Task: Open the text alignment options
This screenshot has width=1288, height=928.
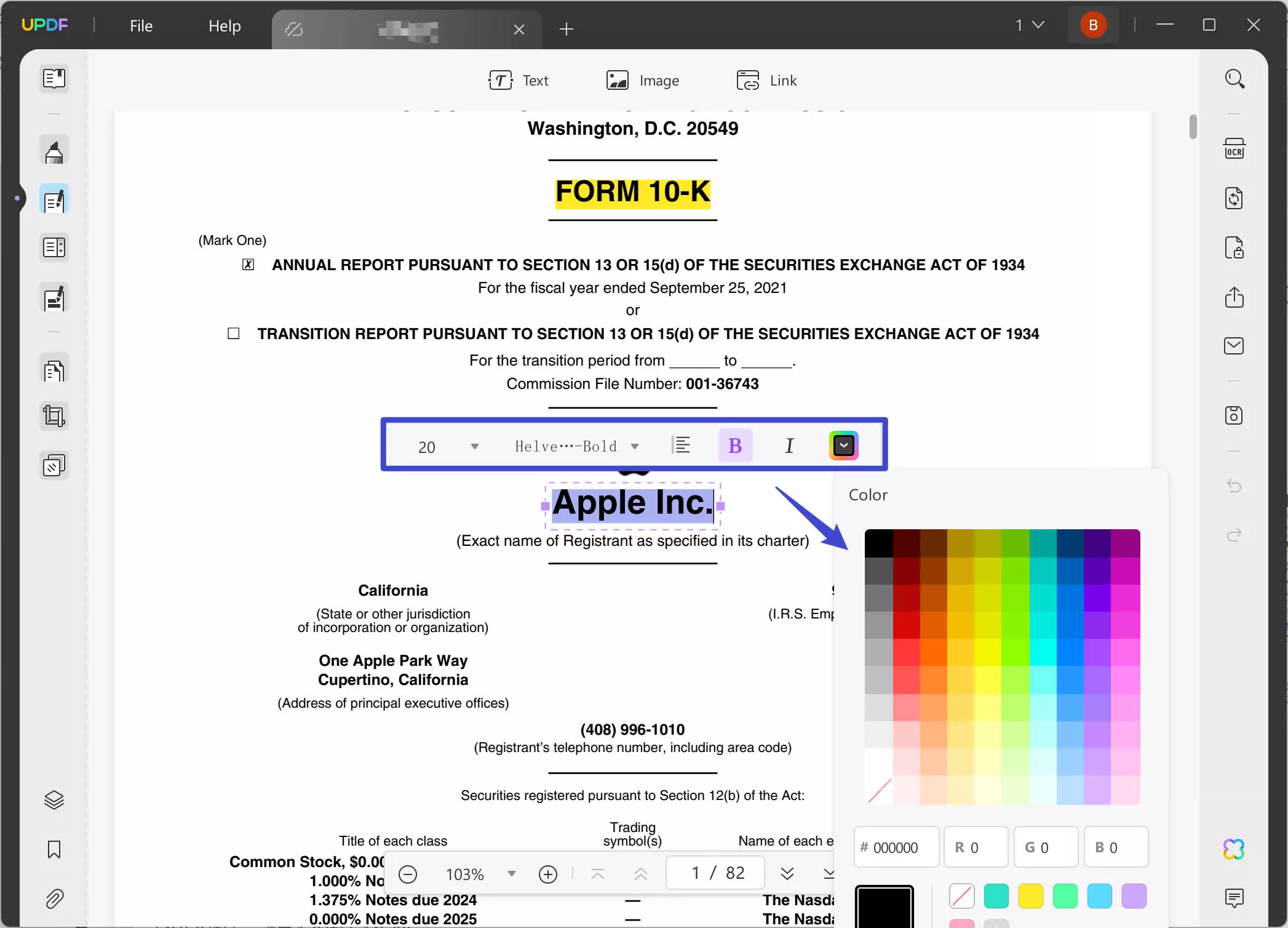Action: pyautogui.click(x=681, y=445)
